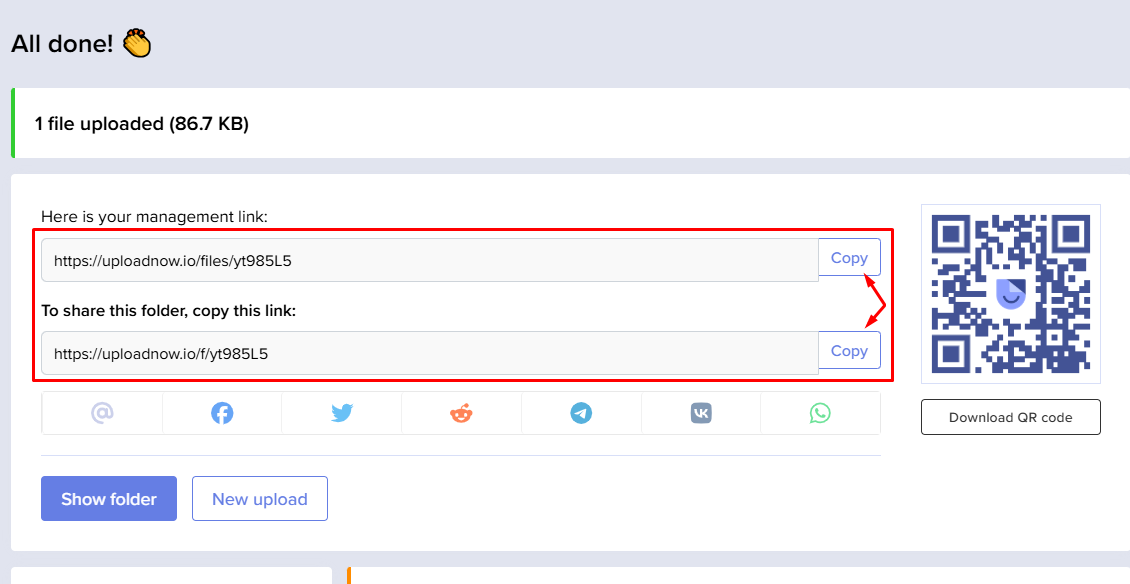Share the link via email icon
Image resolution: width=1130 pixels, height=584 pixels.
tap(101, 412)
